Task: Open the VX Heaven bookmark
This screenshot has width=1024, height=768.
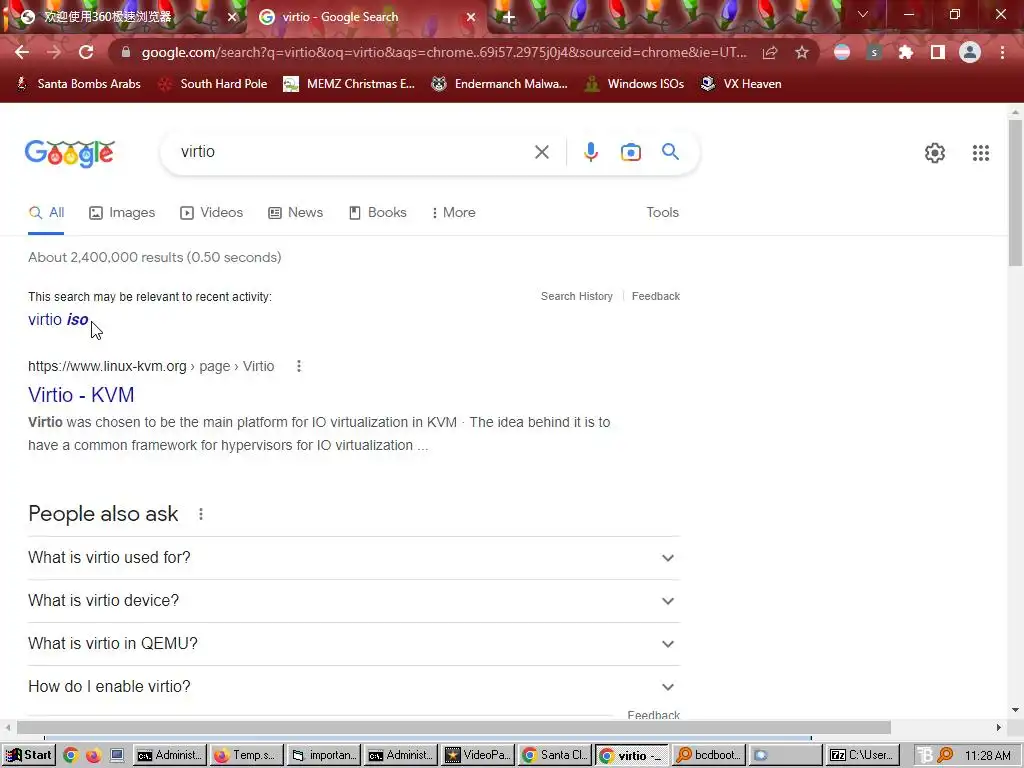Action: point(741,84)
